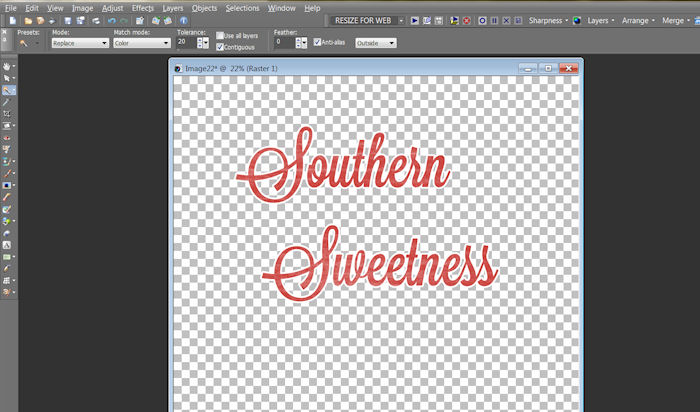Open the Mode dropdown set to Replace

click(x=80, y=44)
